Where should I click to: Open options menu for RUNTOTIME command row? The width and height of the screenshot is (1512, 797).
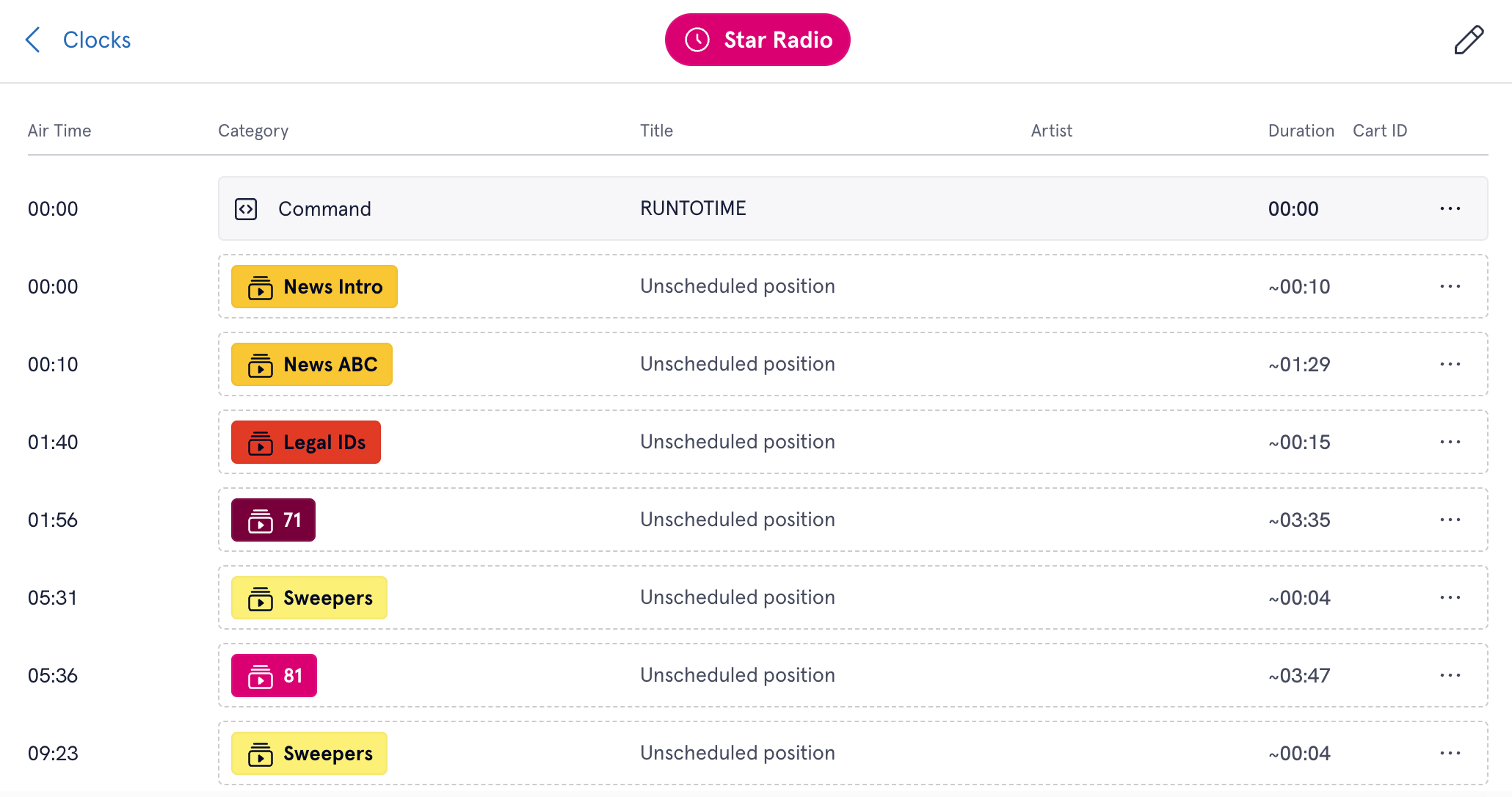[x=1450, y=209]
